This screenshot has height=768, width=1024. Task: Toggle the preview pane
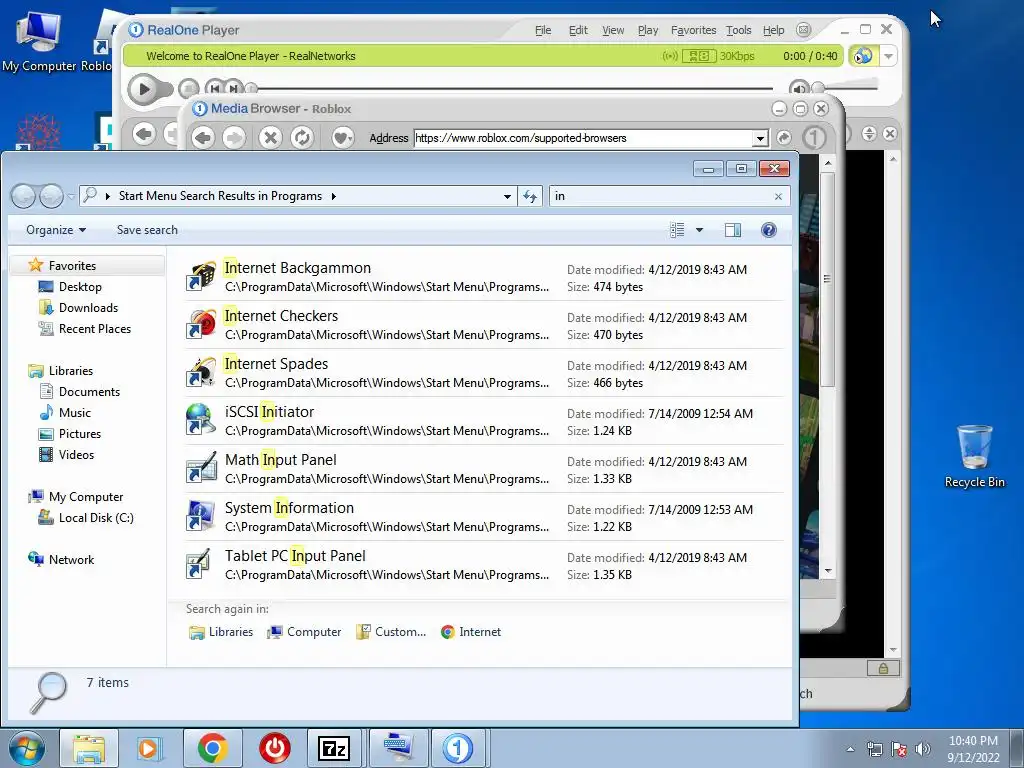(733, 230)
